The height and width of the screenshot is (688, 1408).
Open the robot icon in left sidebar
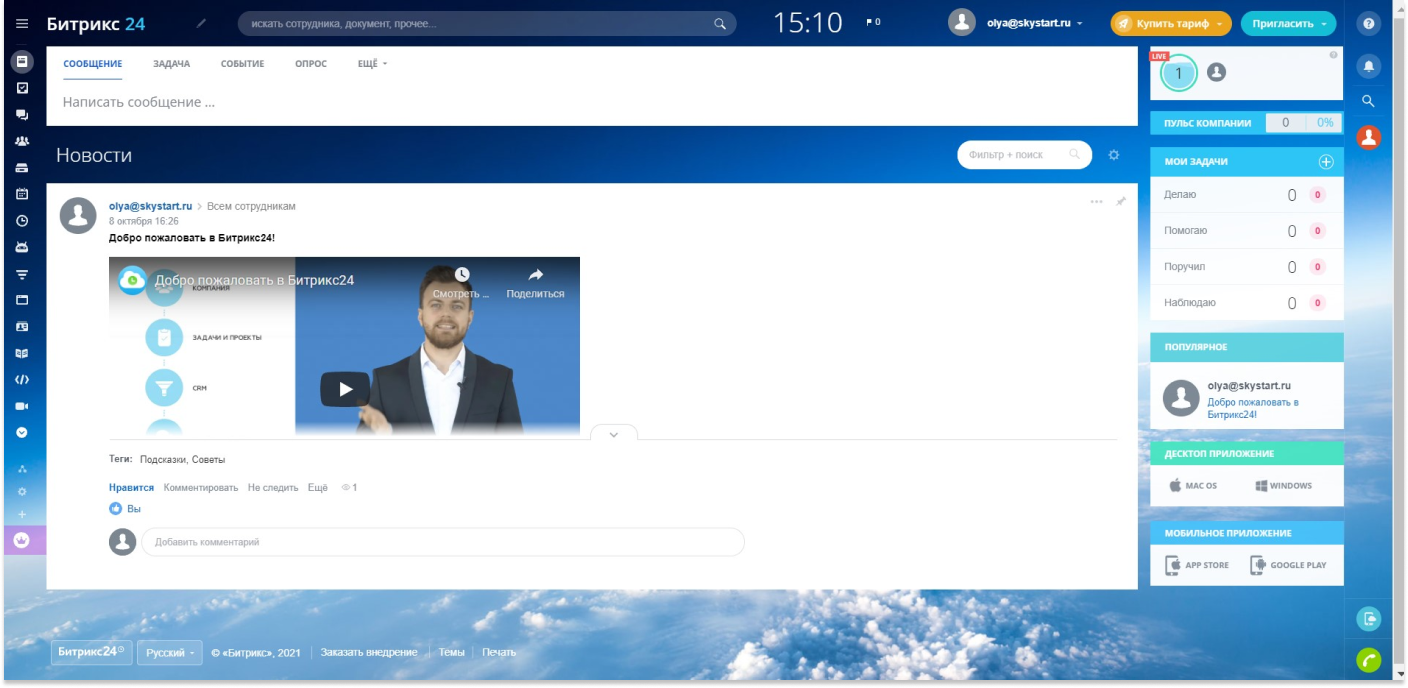(22, 247)
